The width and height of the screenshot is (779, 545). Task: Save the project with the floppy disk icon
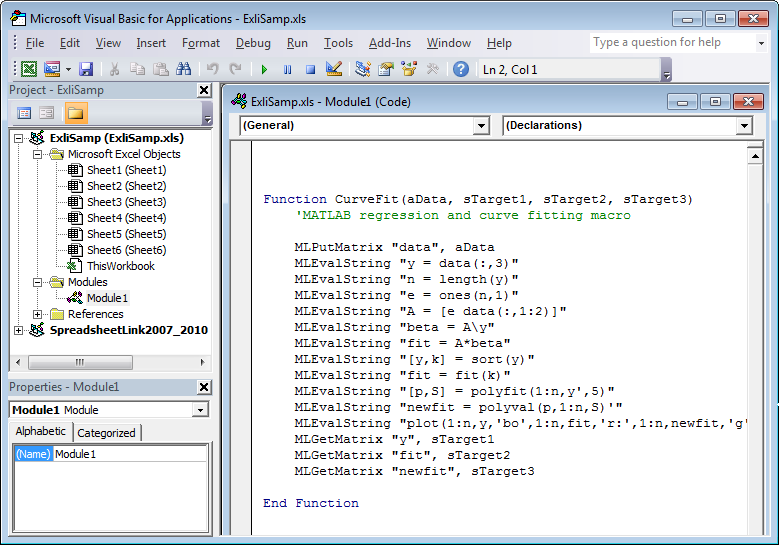(x=86, y=69)
